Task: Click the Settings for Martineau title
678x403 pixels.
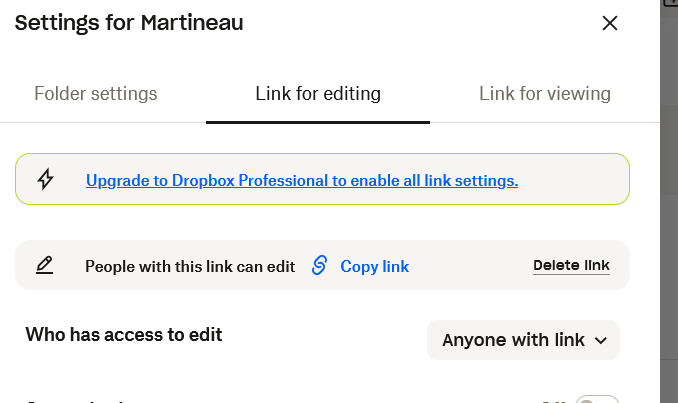Action: tap(129, 22)
